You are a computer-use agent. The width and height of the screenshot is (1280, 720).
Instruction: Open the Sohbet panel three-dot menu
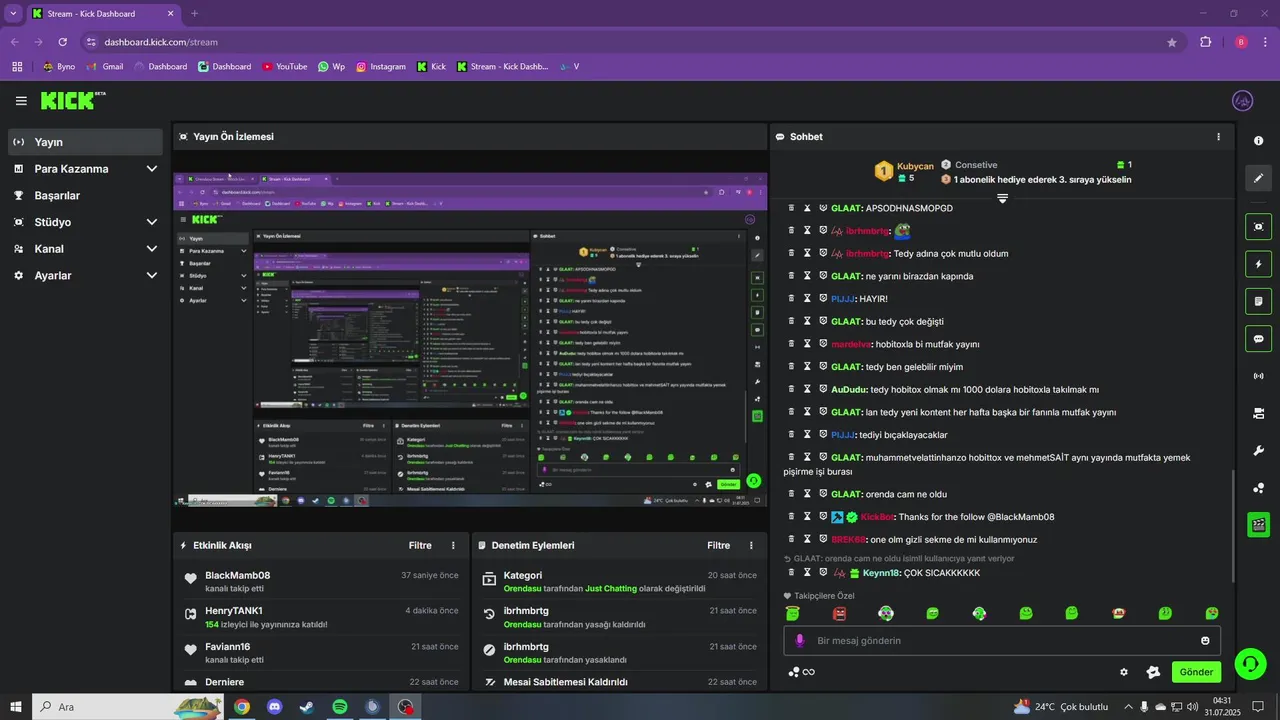[x=1218, y=137]
